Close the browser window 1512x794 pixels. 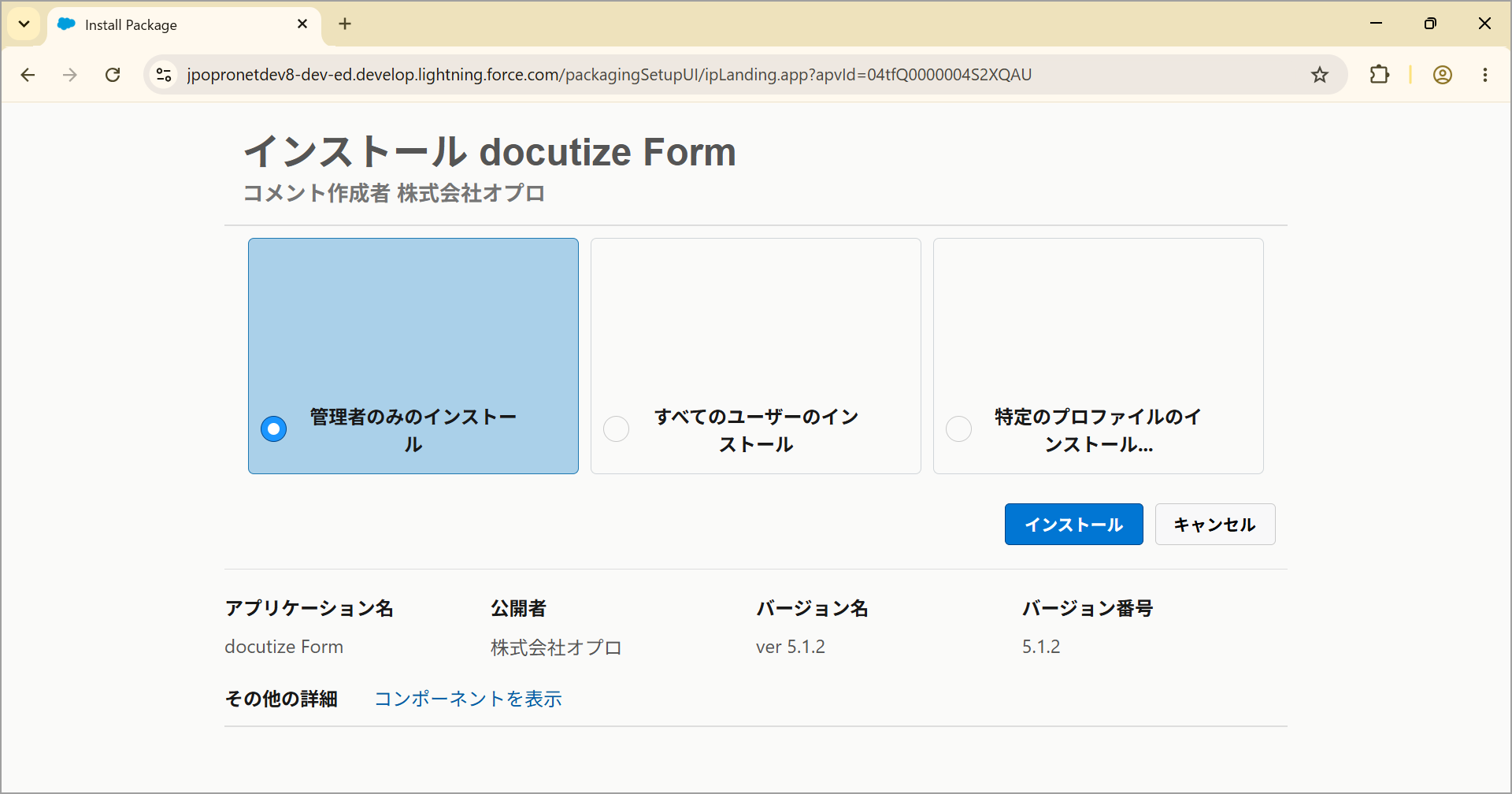click(1484, 24)
